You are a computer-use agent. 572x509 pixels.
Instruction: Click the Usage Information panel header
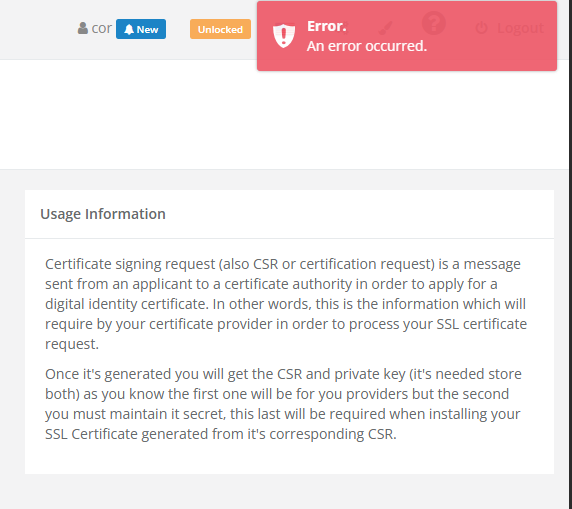(289, 214)
